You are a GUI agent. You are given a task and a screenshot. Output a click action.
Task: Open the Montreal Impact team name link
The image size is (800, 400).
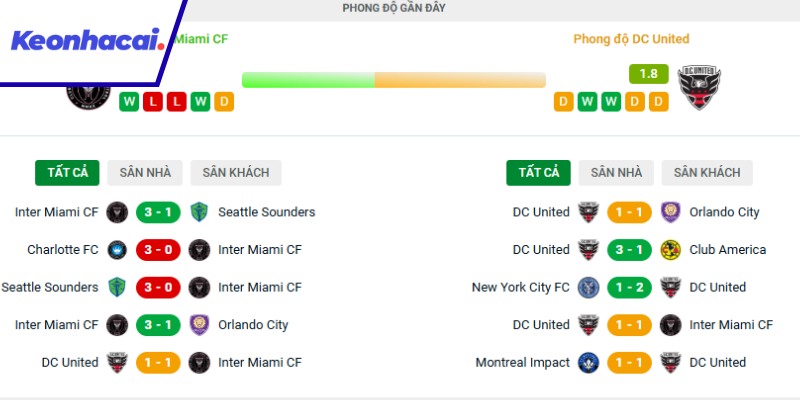(522, 363)
